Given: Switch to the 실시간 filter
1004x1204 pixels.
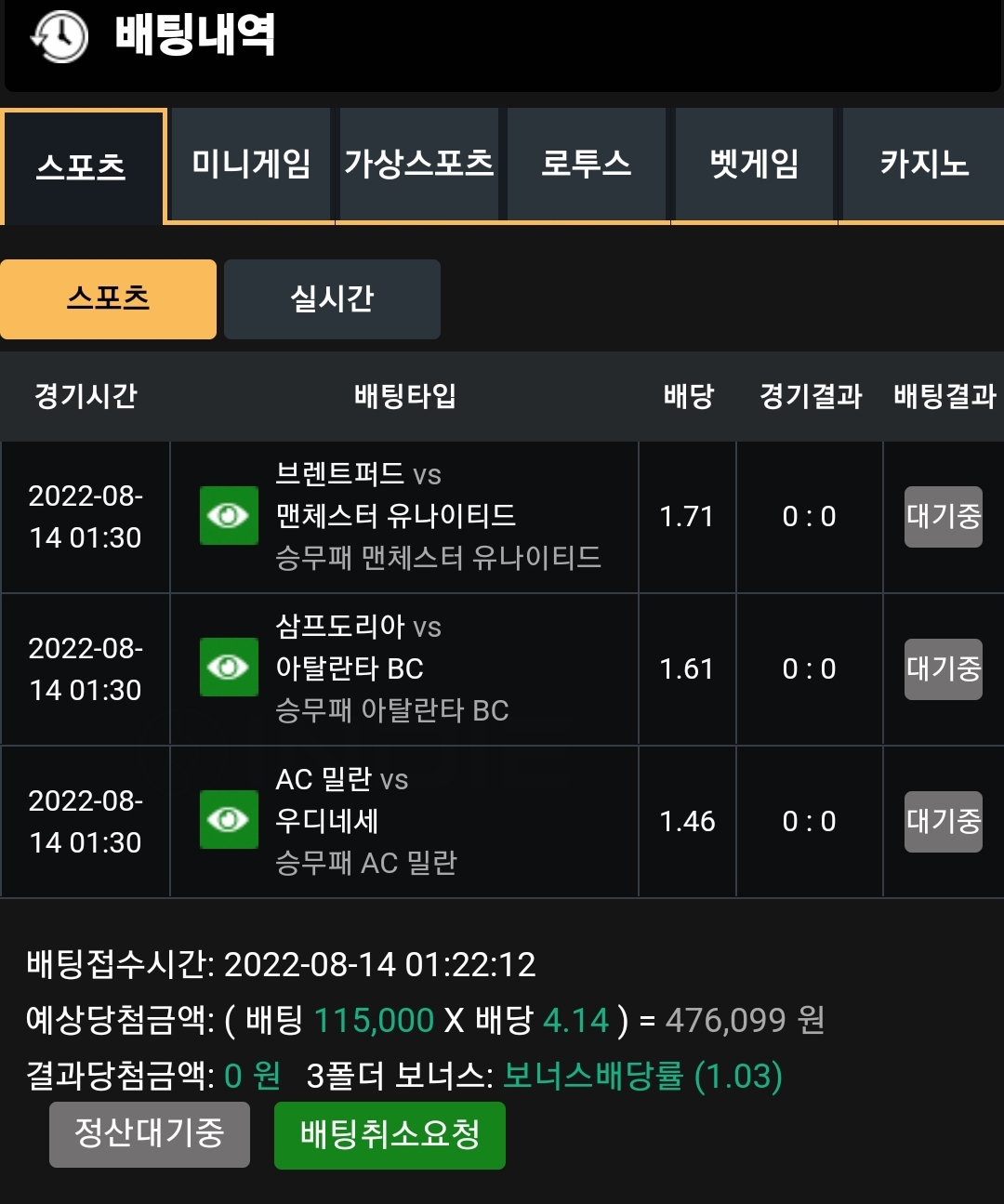Looking at the screenshot, I should pos(332,298).
